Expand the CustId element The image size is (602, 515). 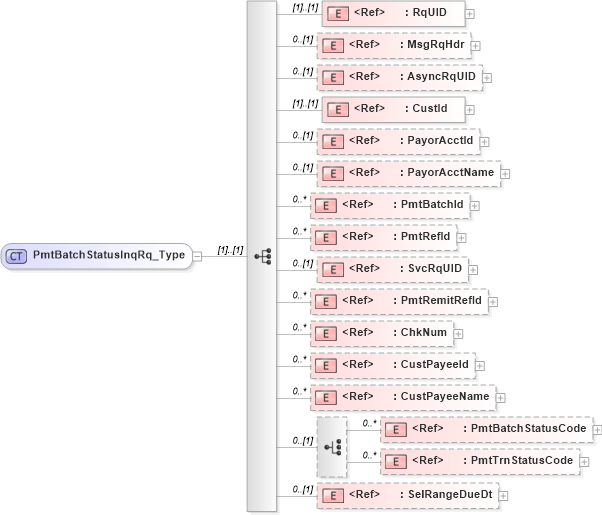(470, 110)
